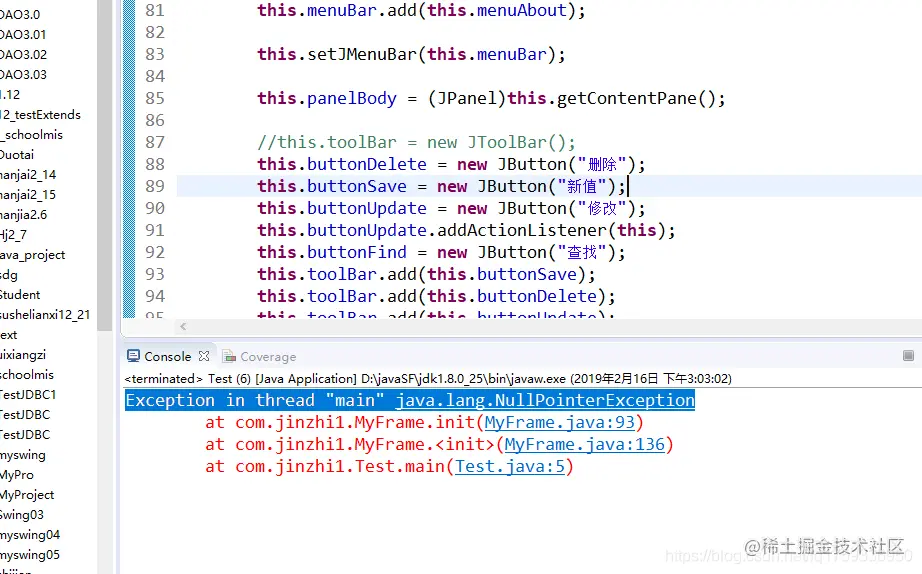The height and width of the screenshot is (574, 922).
Task: Select the Hj2_7 project
Action: click(x=14, y=235)
